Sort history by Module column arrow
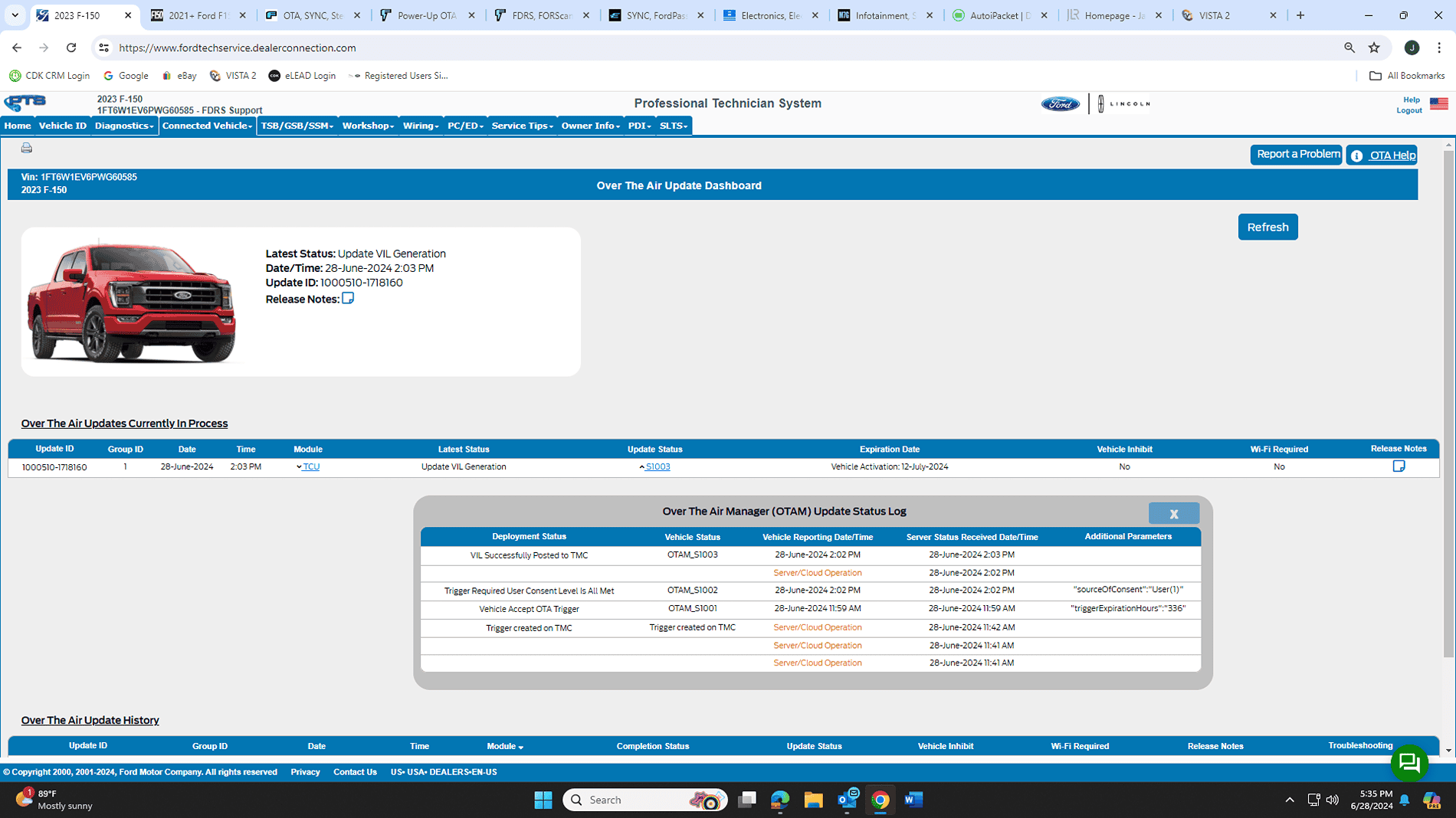The width and height of the screenshot is (1456, 818). pyautogui.click(x=521, y=747)
